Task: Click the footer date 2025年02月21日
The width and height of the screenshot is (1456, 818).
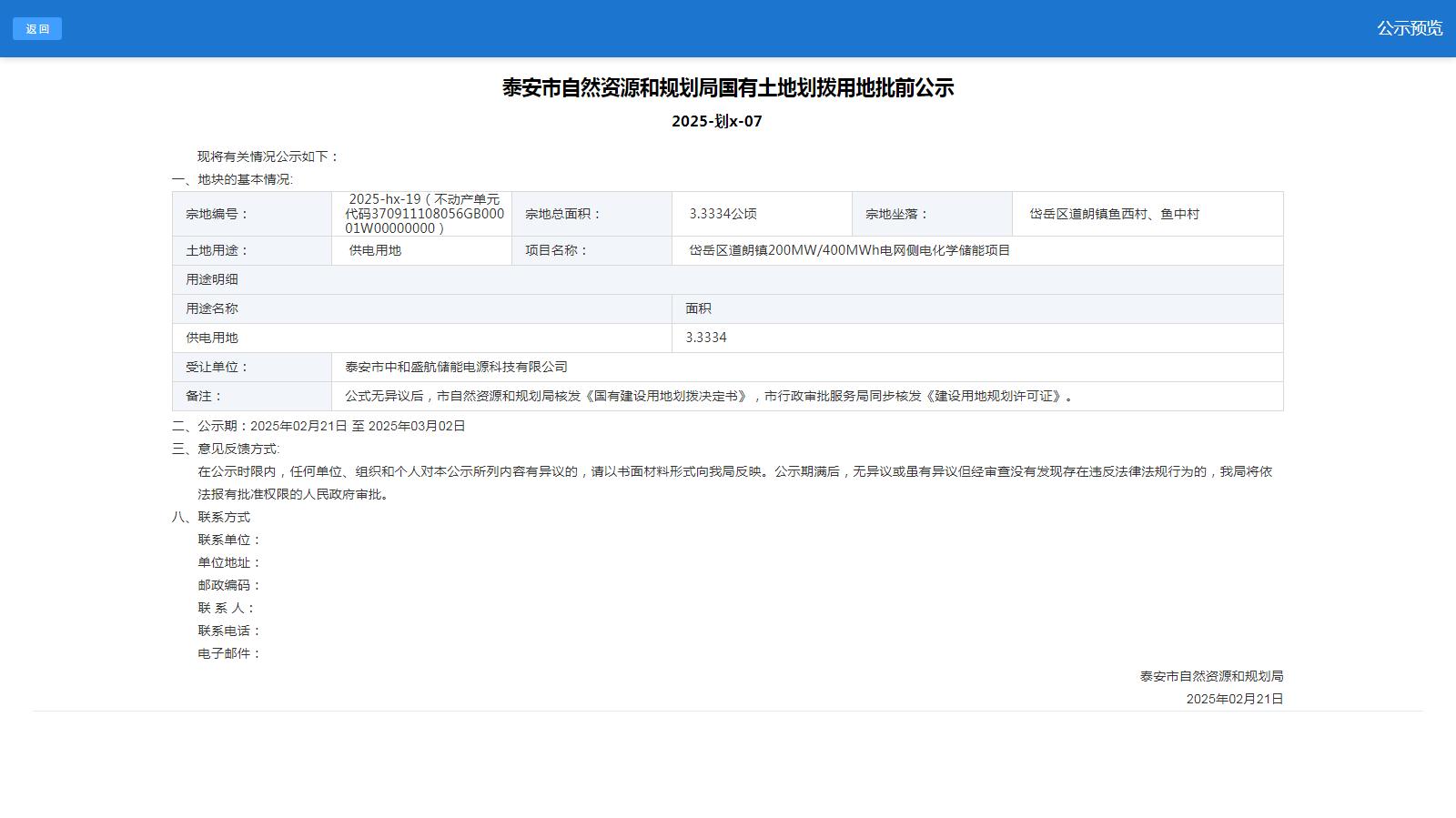Action: (x=1235, y=699)
